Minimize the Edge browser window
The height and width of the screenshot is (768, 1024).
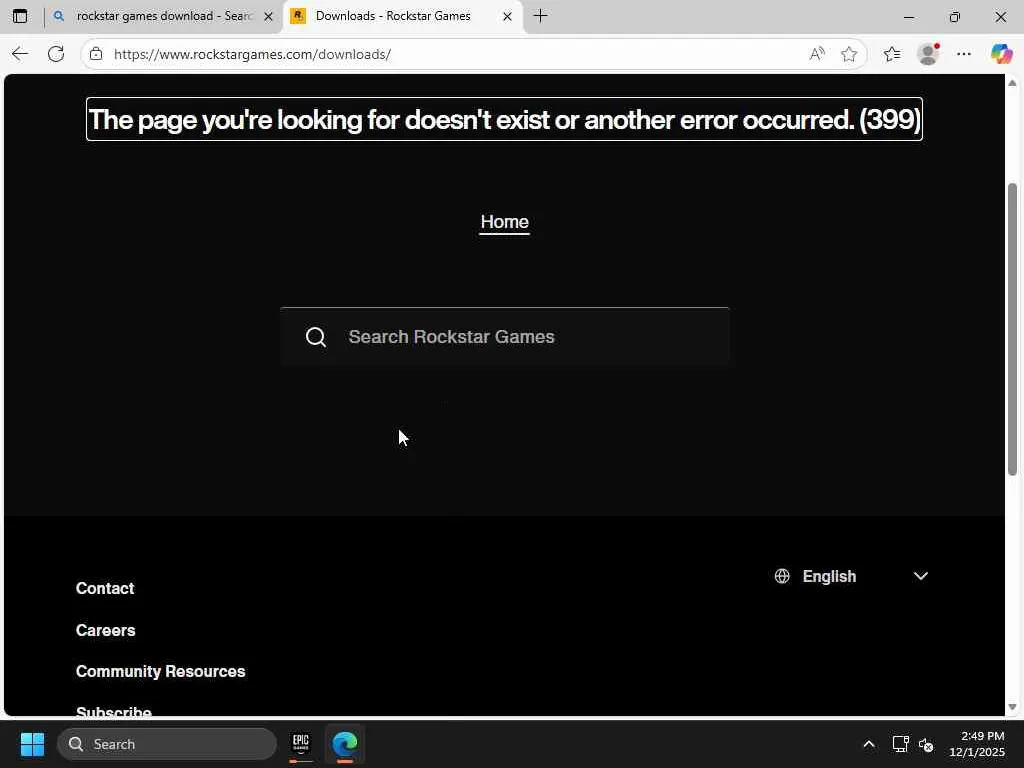tap(908, 16)
